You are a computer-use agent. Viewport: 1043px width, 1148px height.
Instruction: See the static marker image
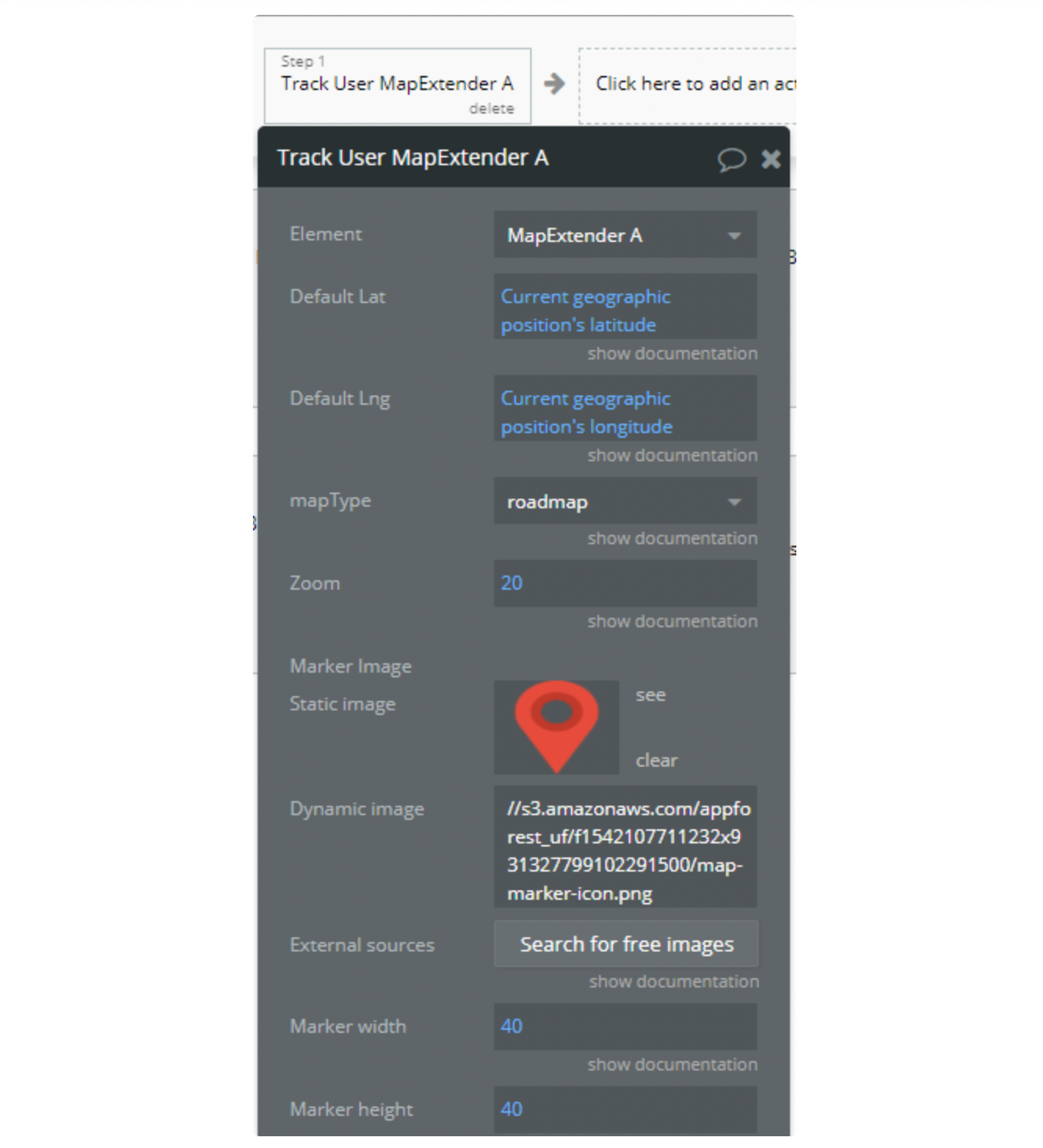[x=650, y=695]
